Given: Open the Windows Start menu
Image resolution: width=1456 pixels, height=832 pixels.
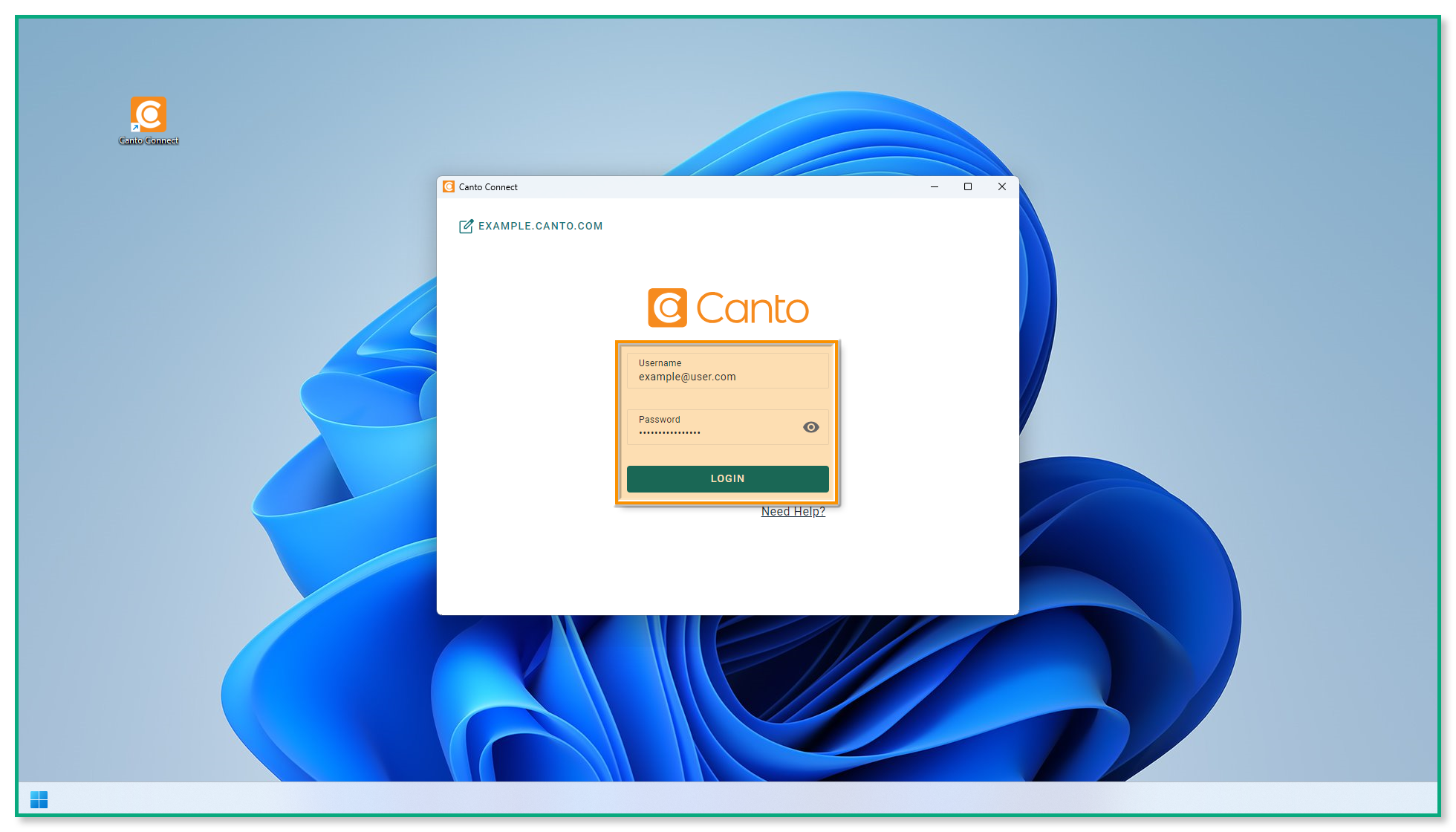Looking at the screenshot, I should (x=40, y=799).
